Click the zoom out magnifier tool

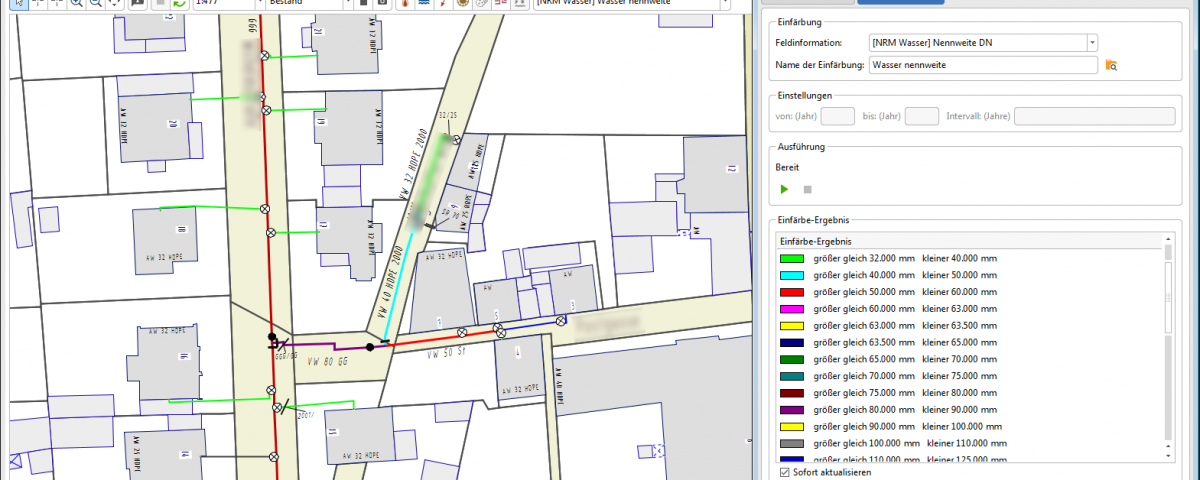pos(95,3)
